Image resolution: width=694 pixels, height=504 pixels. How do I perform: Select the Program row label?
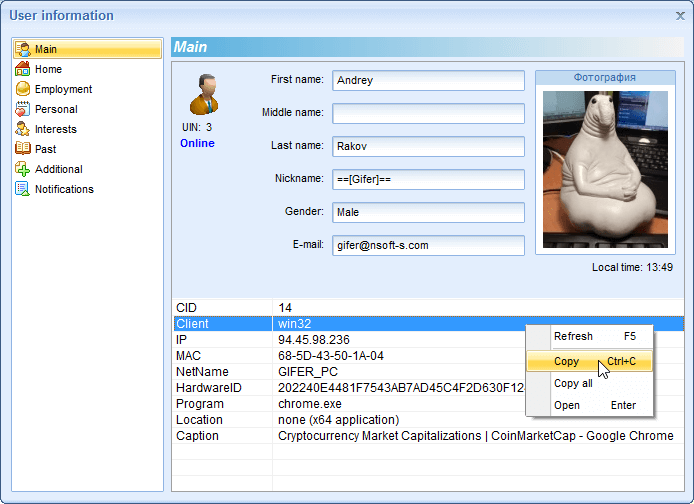200,404
